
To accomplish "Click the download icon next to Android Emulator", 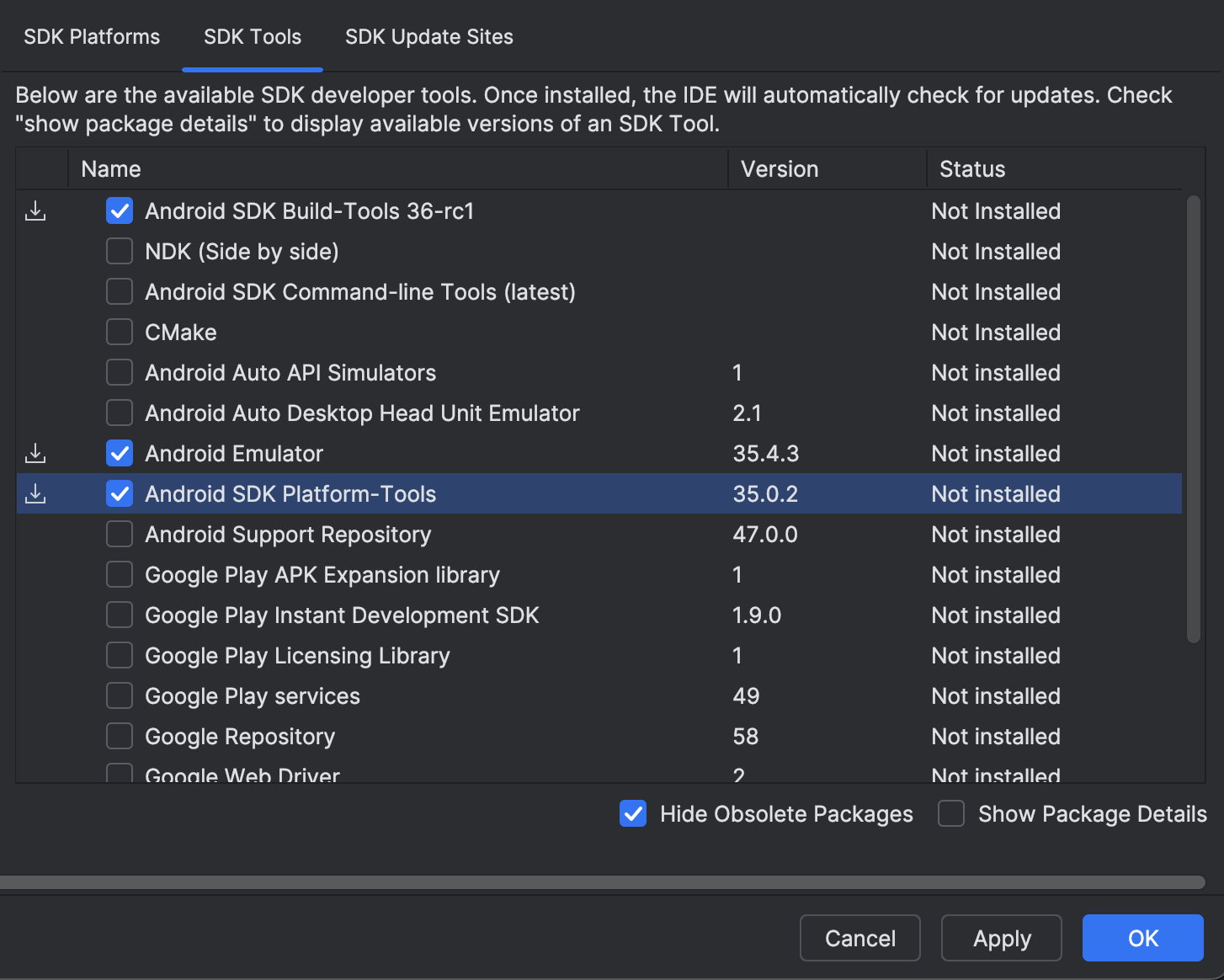I will [x=35, y=453].
